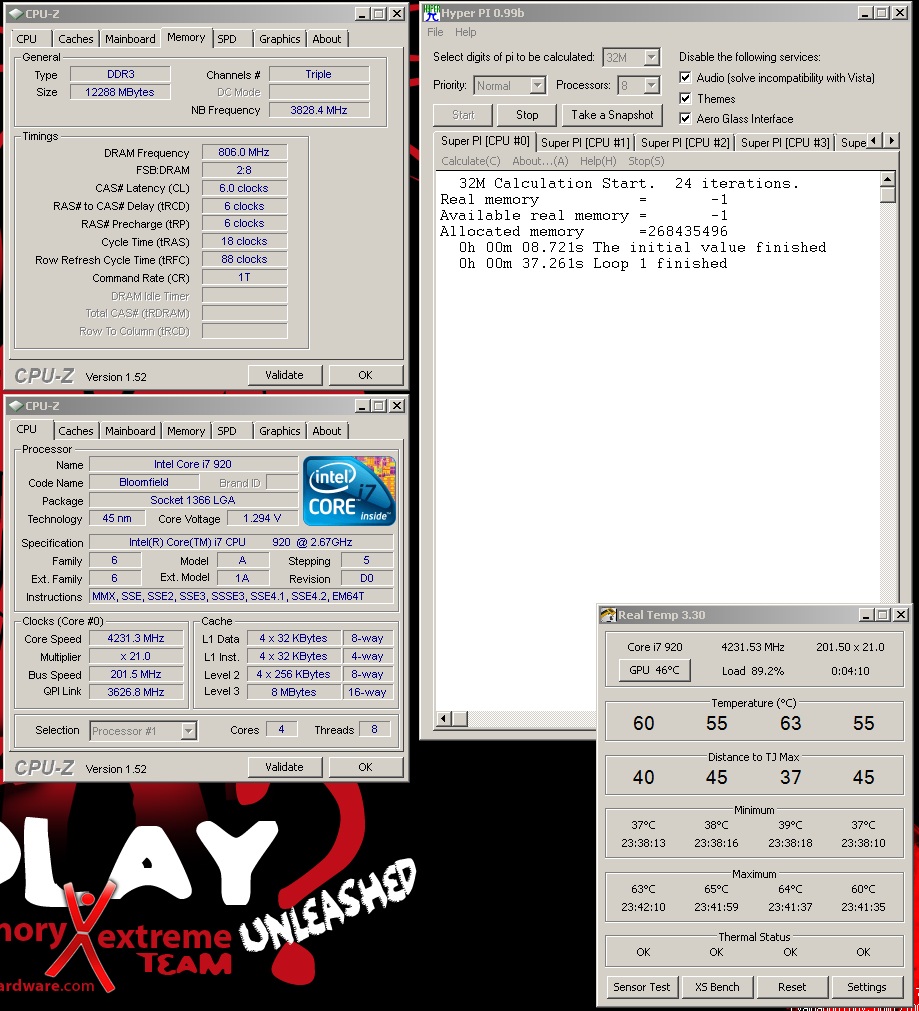Click the Intel Core i7 logo in CPU-Z
This screenshot has height=1011, width=919.
[x=349, y=491]
